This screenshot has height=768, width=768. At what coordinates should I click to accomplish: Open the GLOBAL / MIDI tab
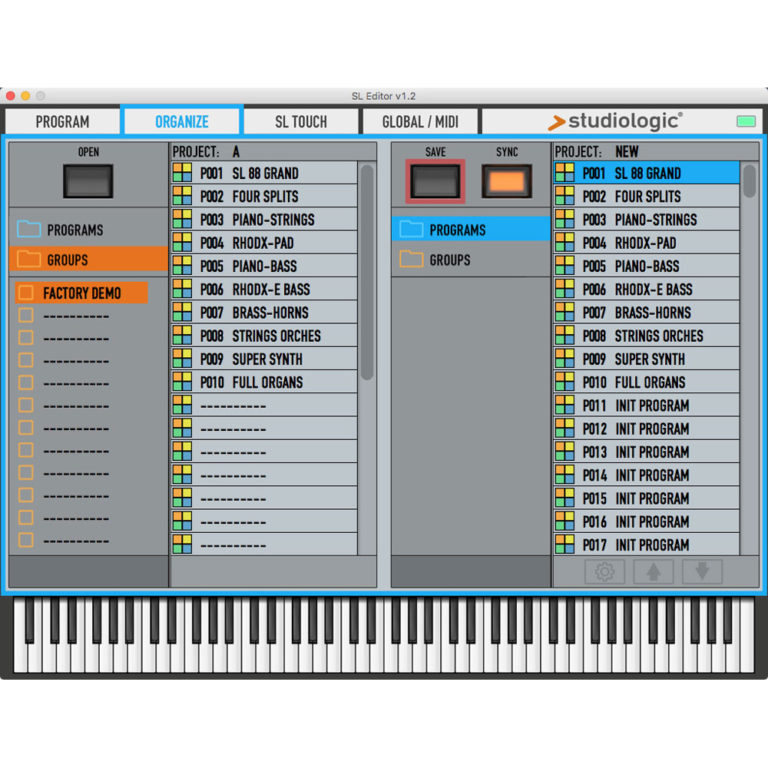coord(420,122)
